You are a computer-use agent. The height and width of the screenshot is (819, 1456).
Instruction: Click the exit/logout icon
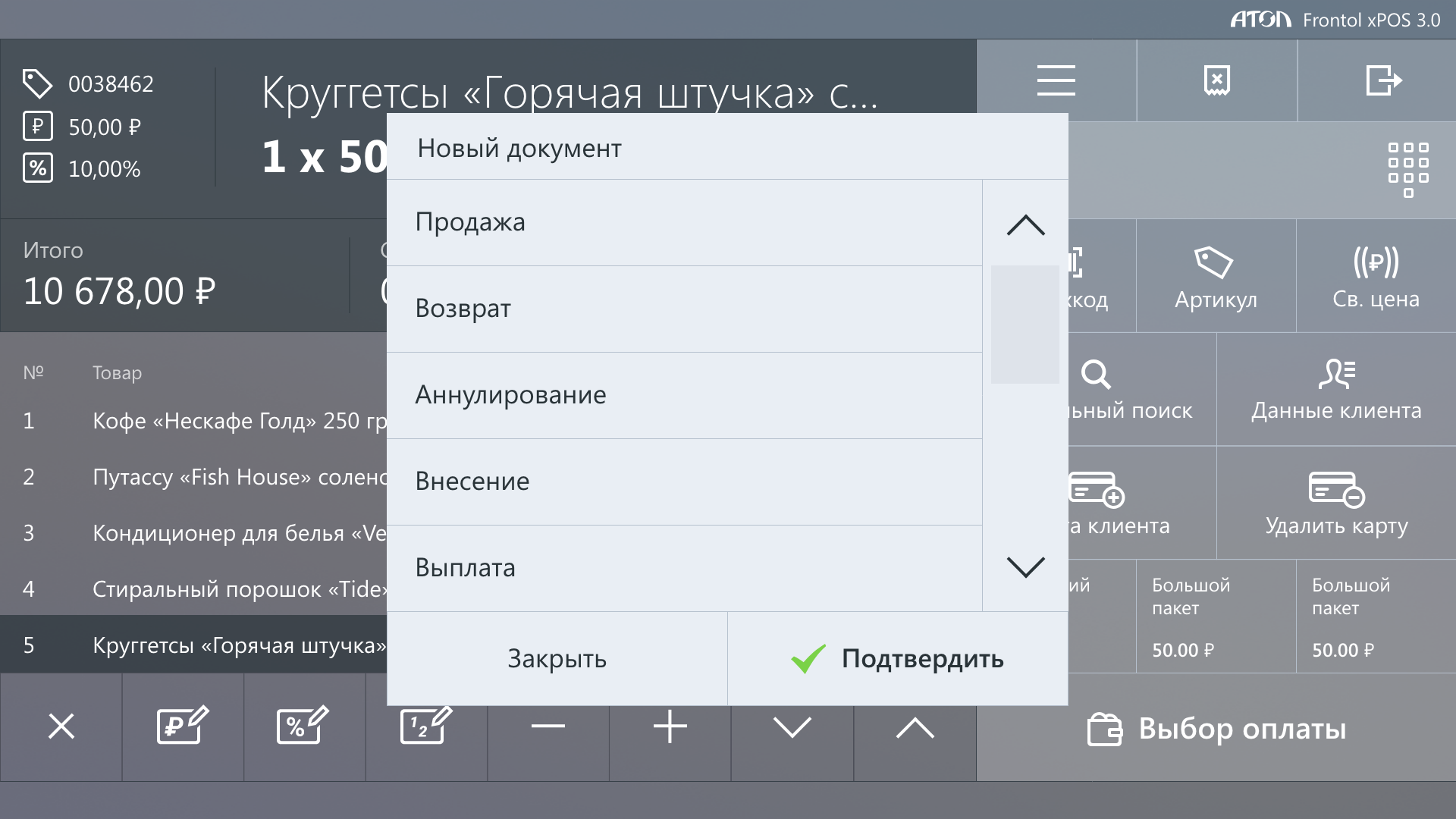coord(1382,80)
